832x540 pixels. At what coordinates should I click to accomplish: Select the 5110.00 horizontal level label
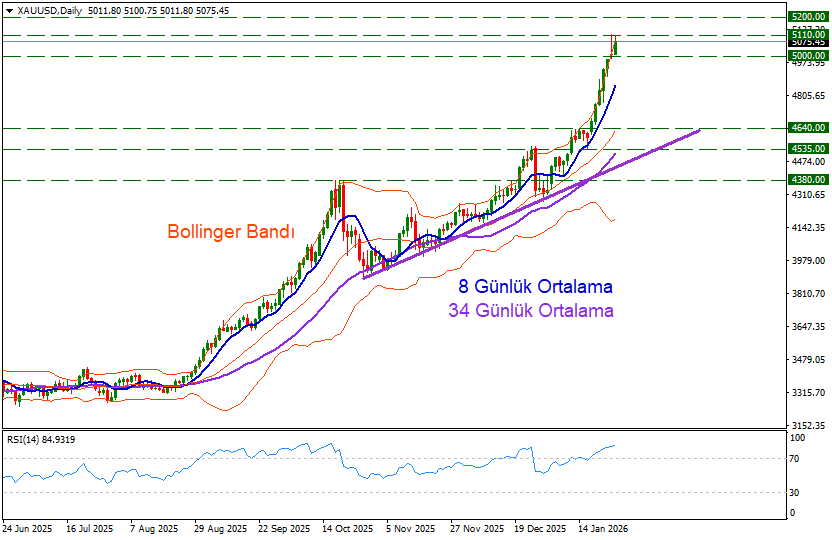click(807, 34)
